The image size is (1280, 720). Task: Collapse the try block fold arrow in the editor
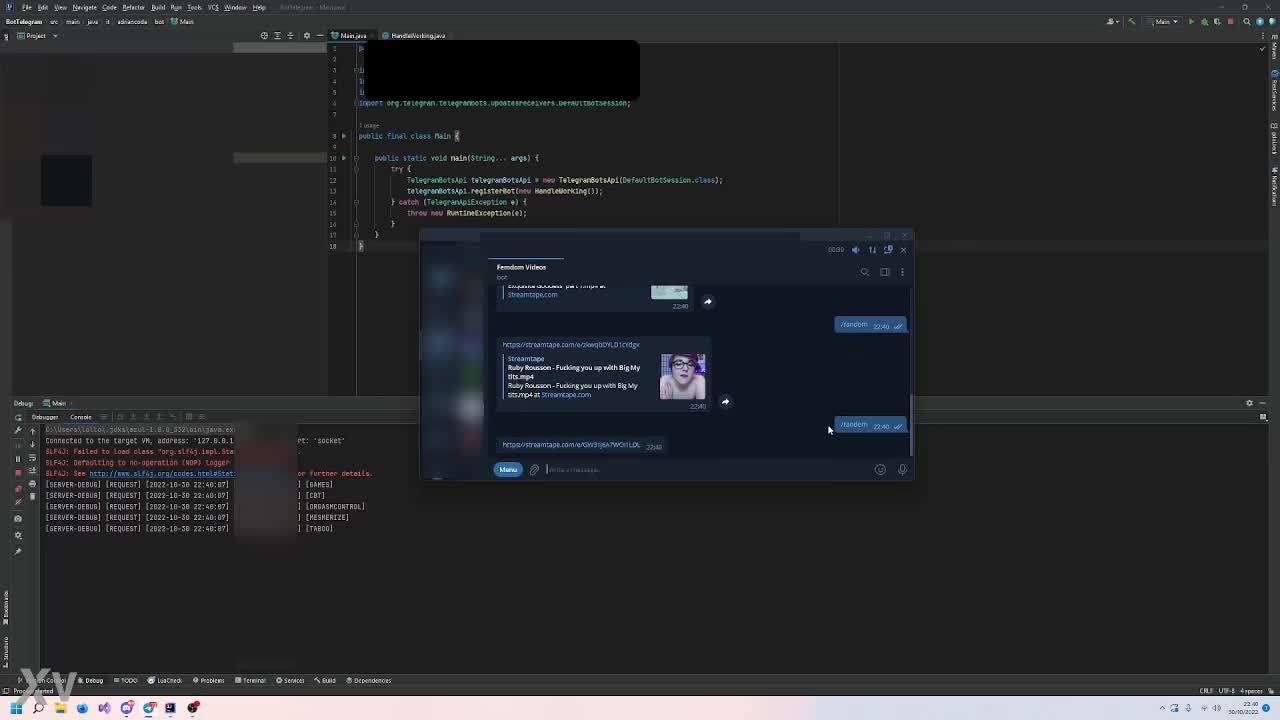pos(355,169)
